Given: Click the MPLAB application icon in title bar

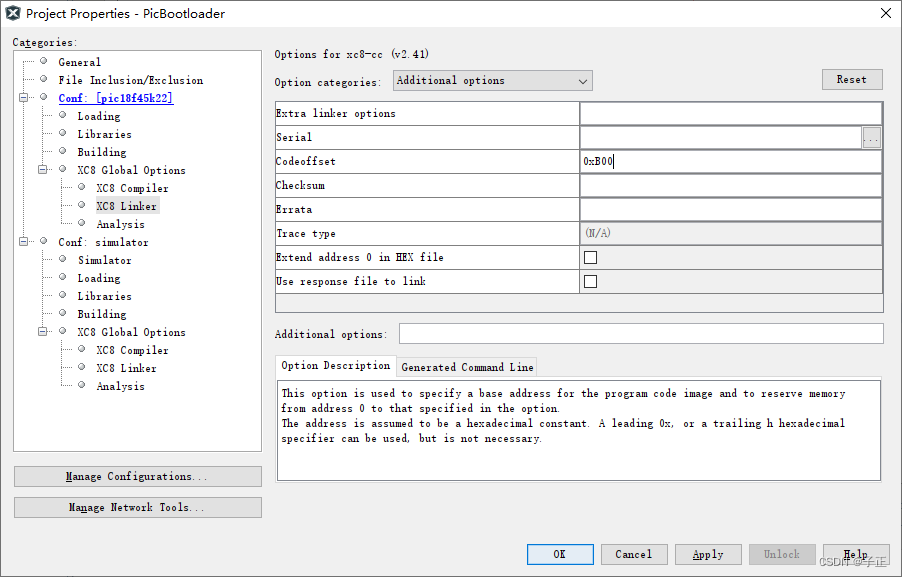Looking at the screenshot, I should point(13,13).
